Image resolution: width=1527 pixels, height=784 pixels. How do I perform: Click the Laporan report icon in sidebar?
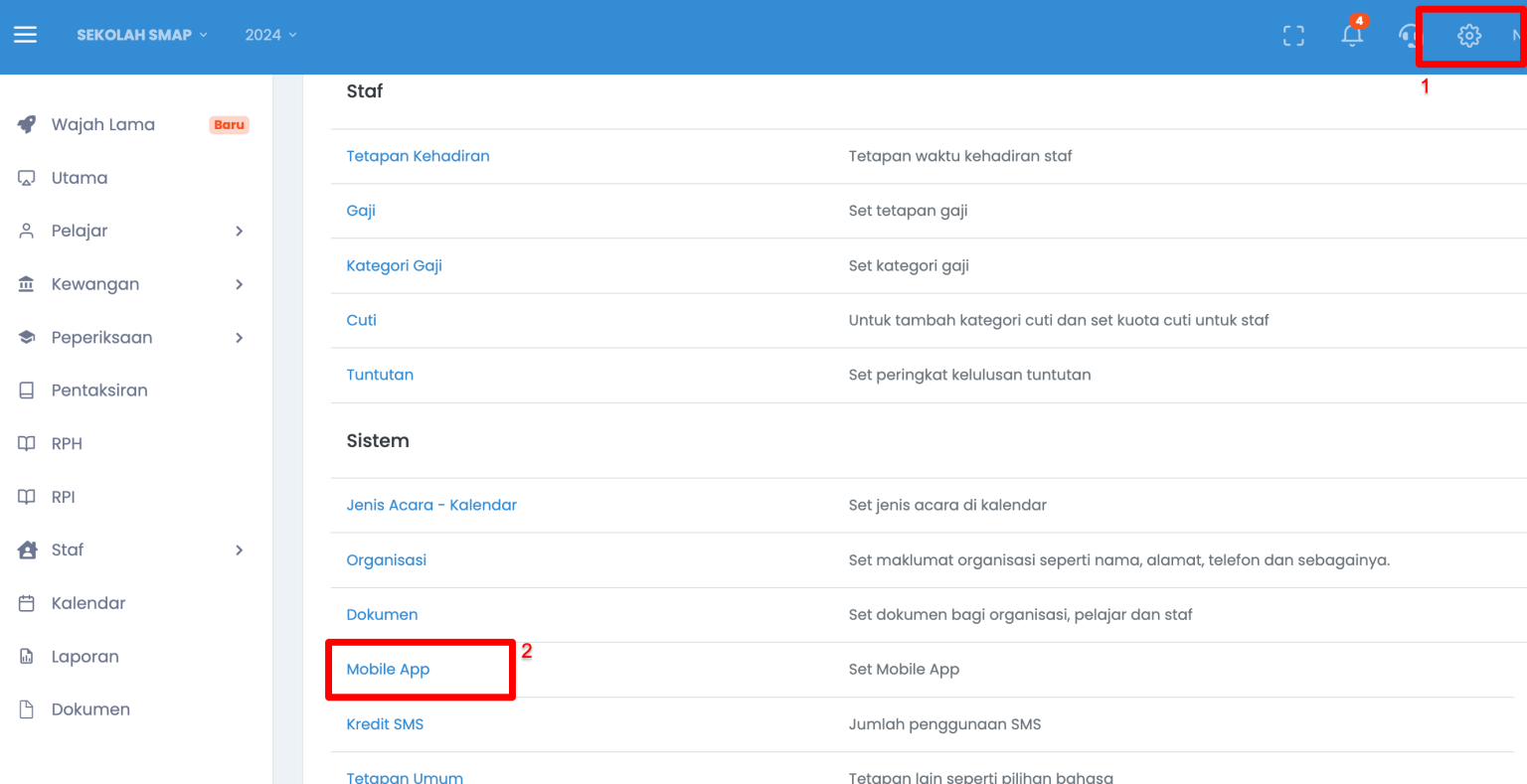tap(27, 657)
